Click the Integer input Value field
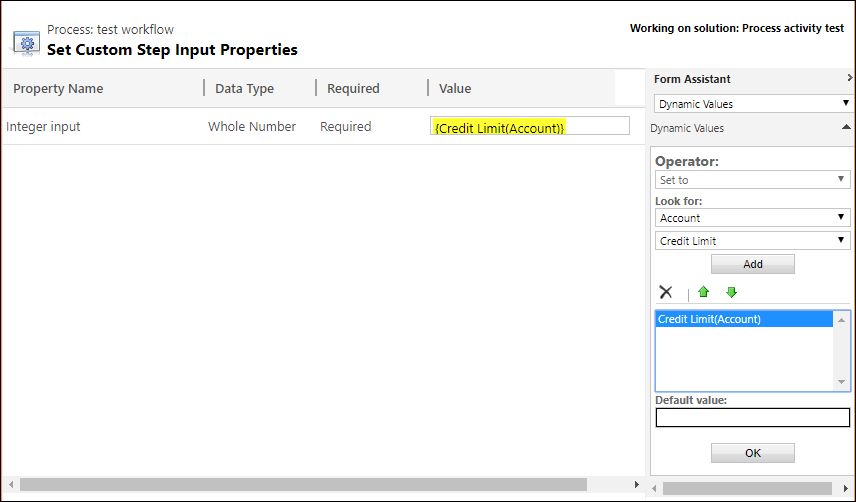This screenshot has height=502, width=856. point(530,127)
